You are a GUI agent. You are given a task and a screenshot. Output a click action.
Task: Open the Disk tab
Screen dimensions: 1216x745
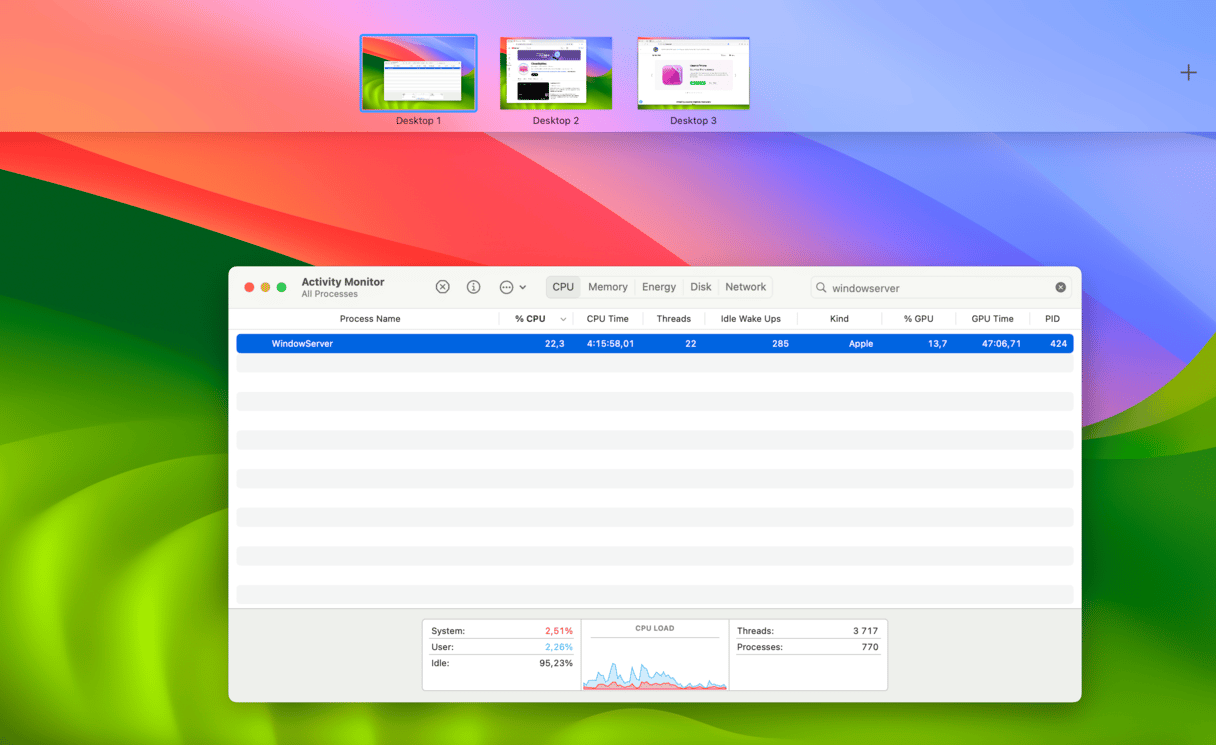click(700, 287)
